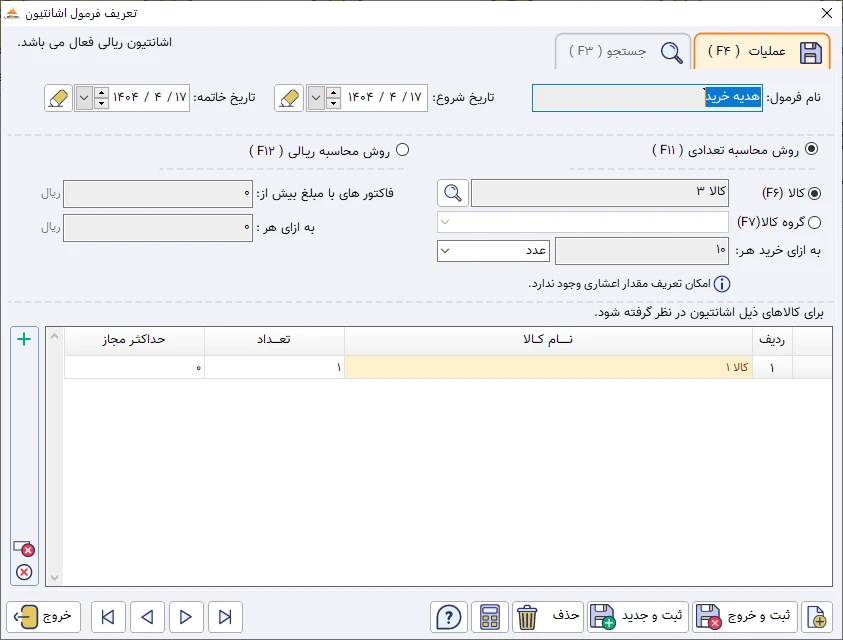
Task: Open the item search magnifier next to کالا
Action: pyautogui.click(x=452, y=193)
